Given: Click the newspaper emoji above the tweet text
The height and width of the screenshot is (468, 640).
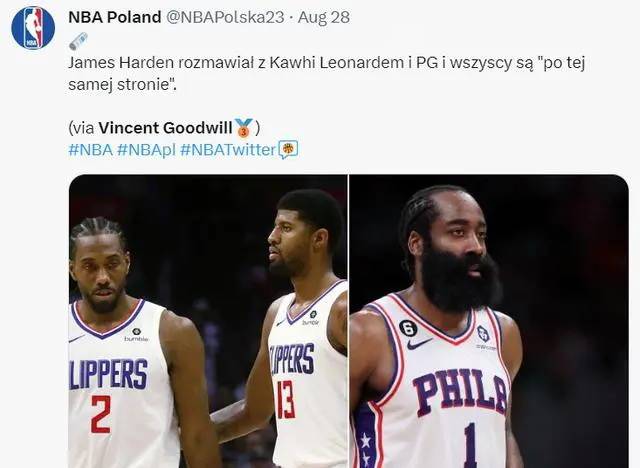Looking at the screenshot, I should click(78, 41).
